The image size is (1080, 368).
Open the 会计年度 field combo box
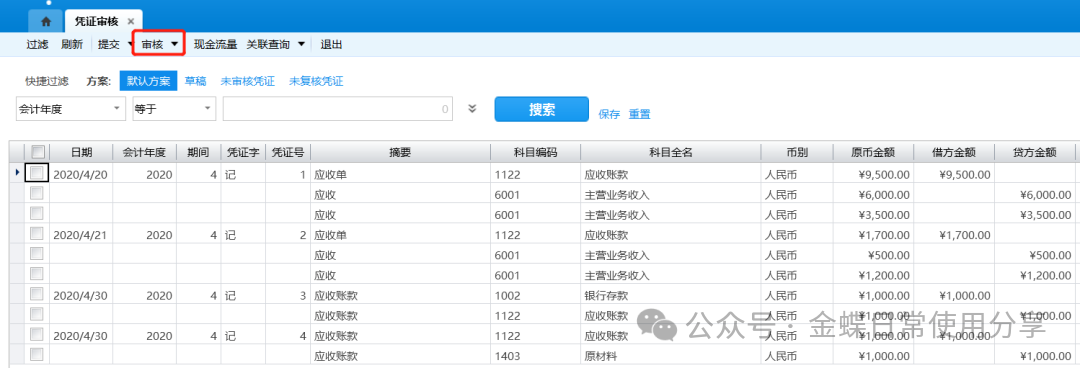pos(70,109)
